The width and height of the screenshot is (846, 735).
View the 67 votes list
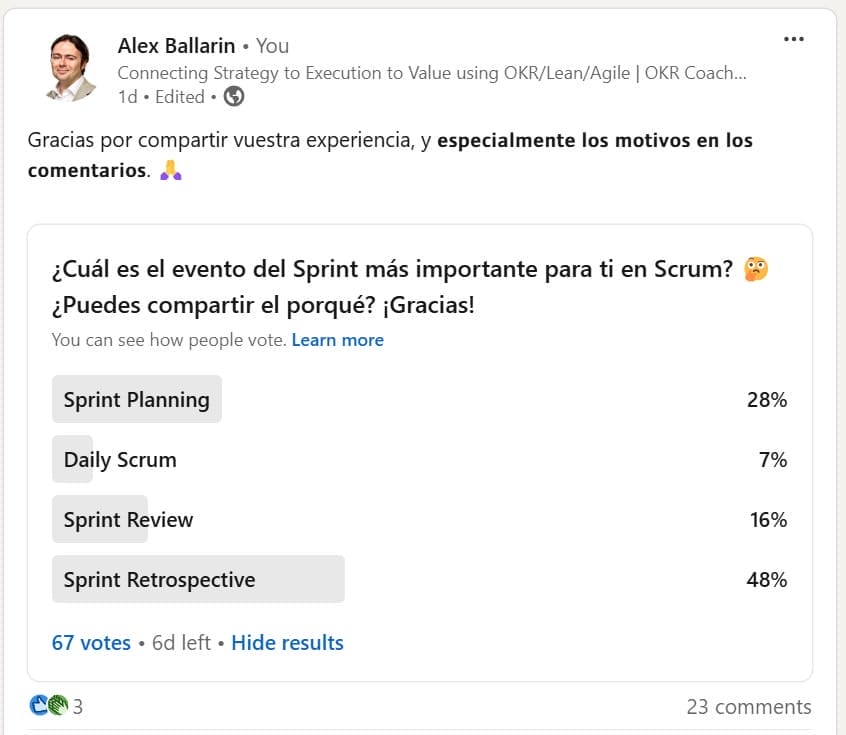point(91,643)
